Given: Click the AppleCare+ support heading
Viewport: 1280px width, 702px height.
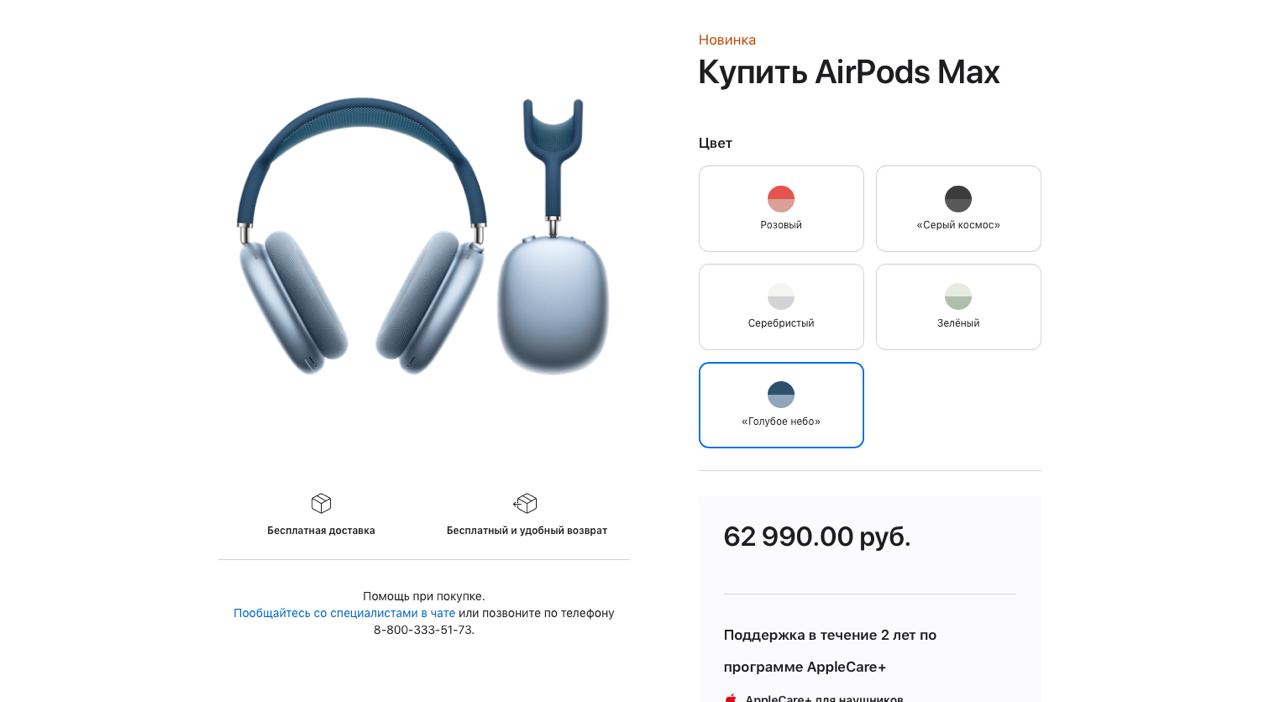Looking at the screenshot, I should [830, 651].
